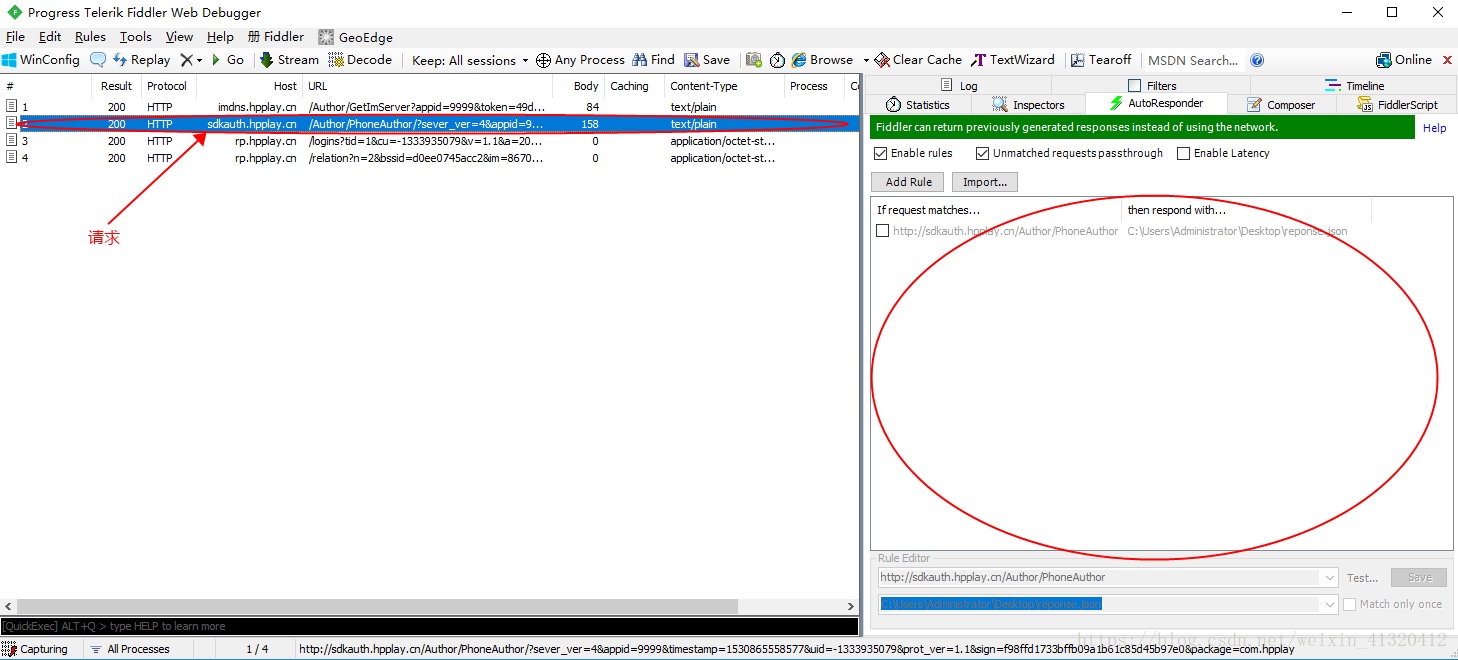Expand the response file dropdown
Screen dimensions: 1458x660
[1329, 604]
